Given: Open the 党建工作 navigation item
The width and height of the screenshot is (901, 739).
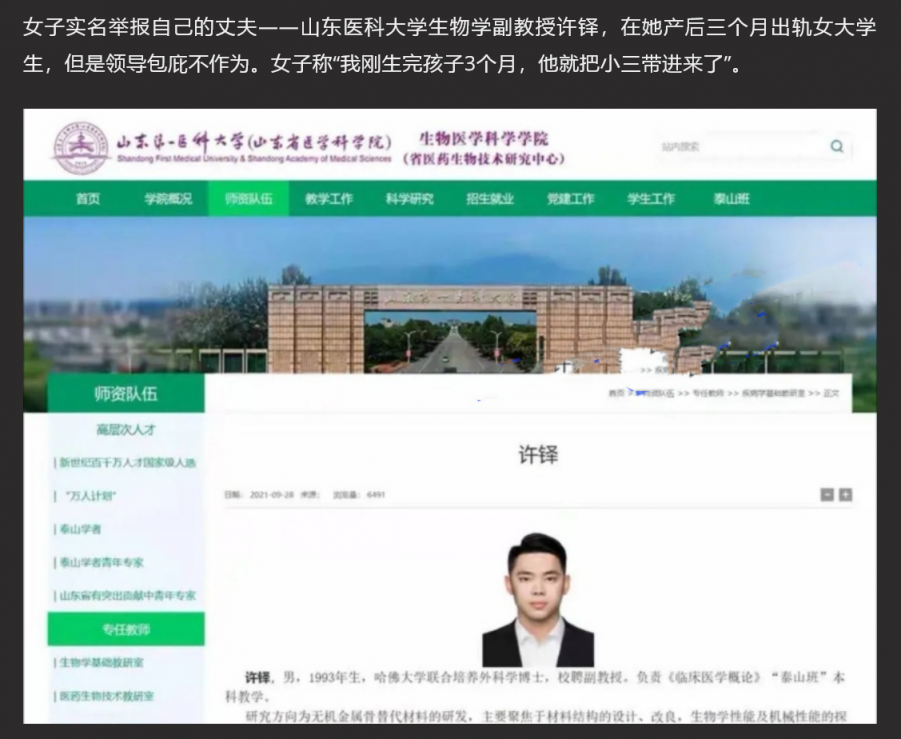Looking at the screenshot, I should click(x=570, y=199).
